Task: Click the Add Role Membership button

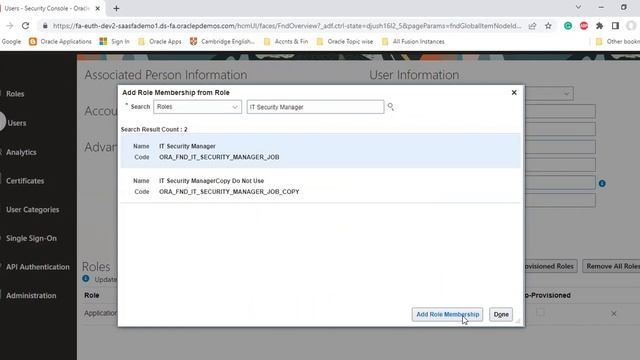Action: [447, 314]
